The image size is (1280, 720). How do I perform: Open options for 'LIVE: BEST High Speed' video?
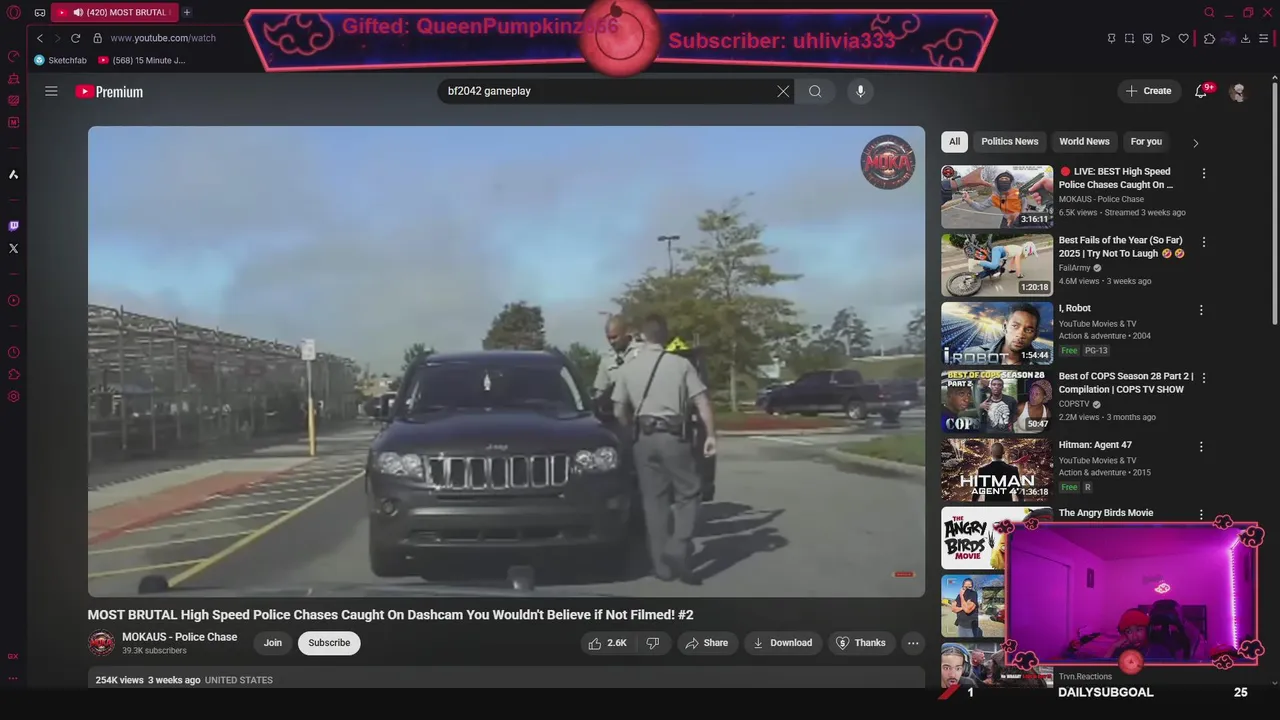click(x=1203, y=173)
